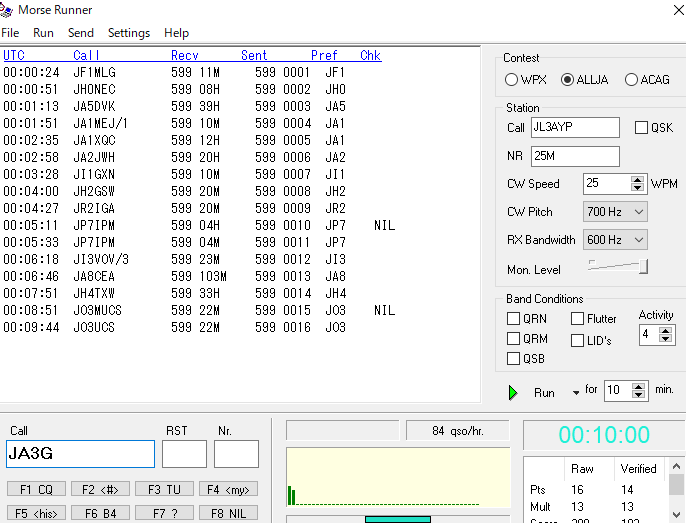The height and width of the screenshot is (523, 686).
Task: Open the Settings menu
Action: (129, 33)
